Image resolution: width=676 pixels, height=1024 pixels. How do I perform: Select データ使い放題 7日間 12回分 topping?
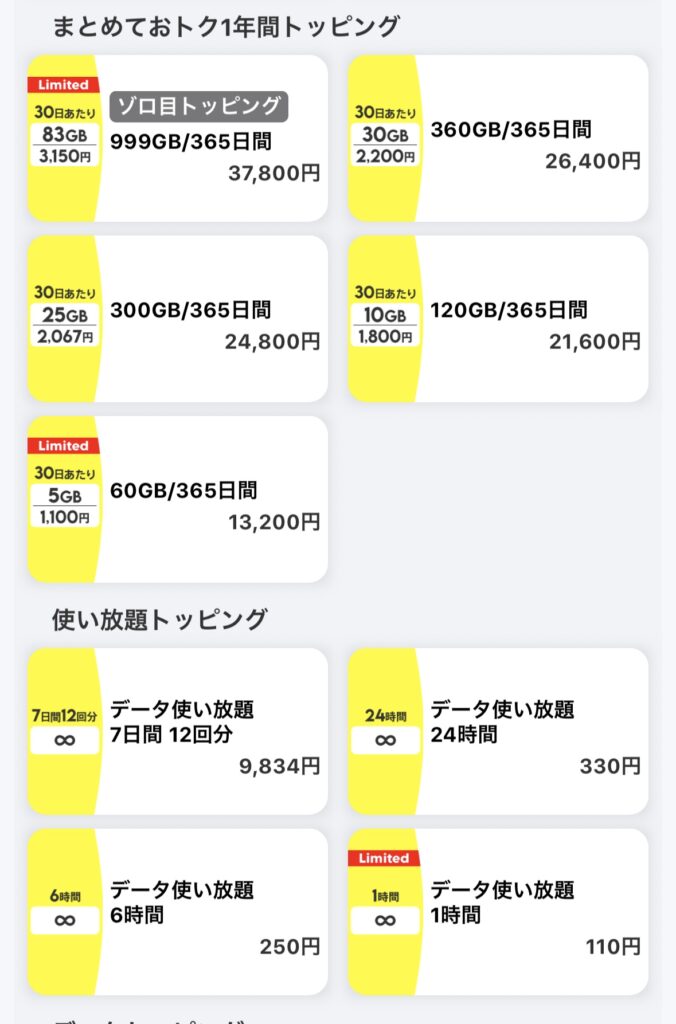215,732
